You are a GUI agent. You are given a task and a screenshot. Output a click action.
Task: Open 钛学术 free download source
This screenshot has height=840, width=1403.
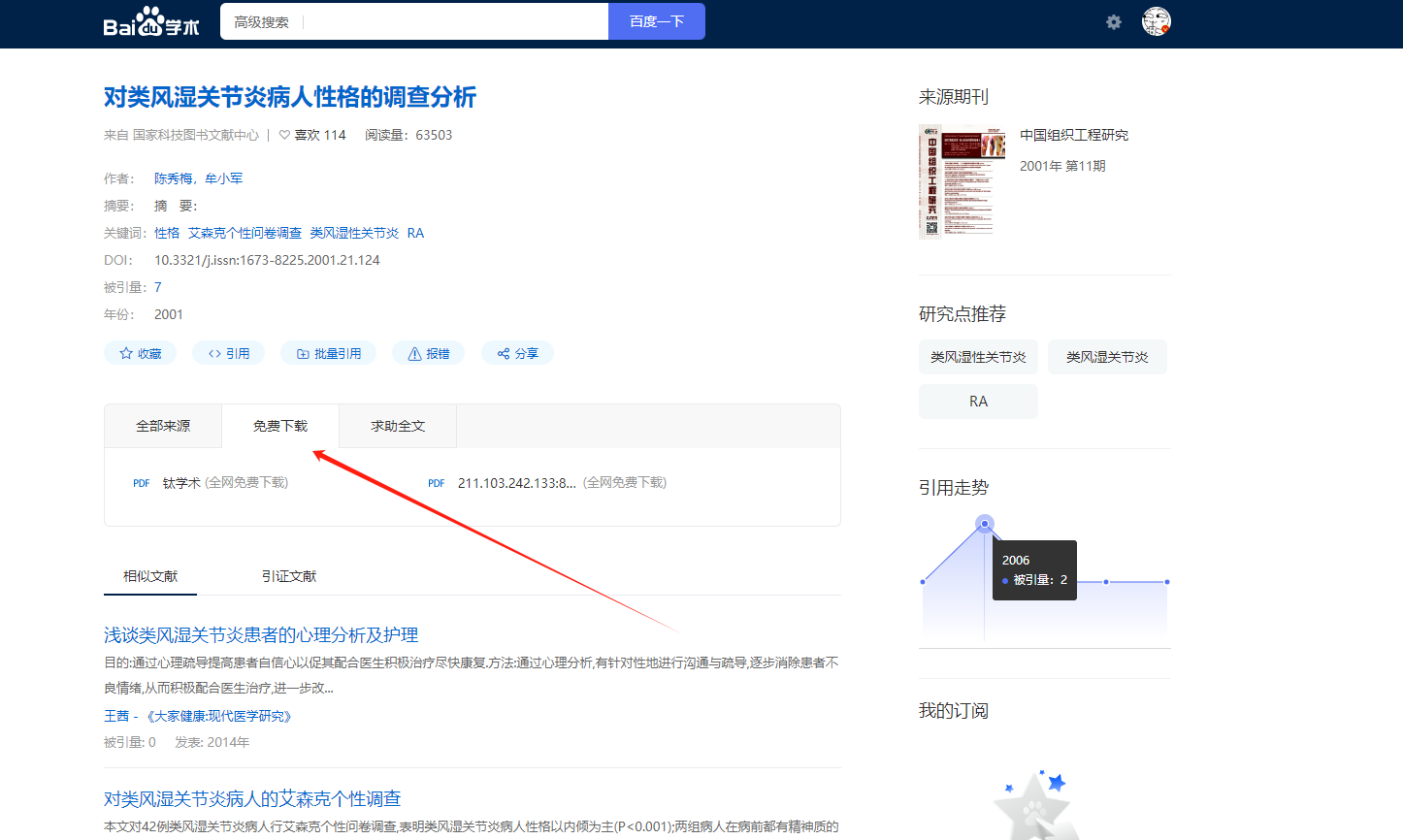click(181, 482)
